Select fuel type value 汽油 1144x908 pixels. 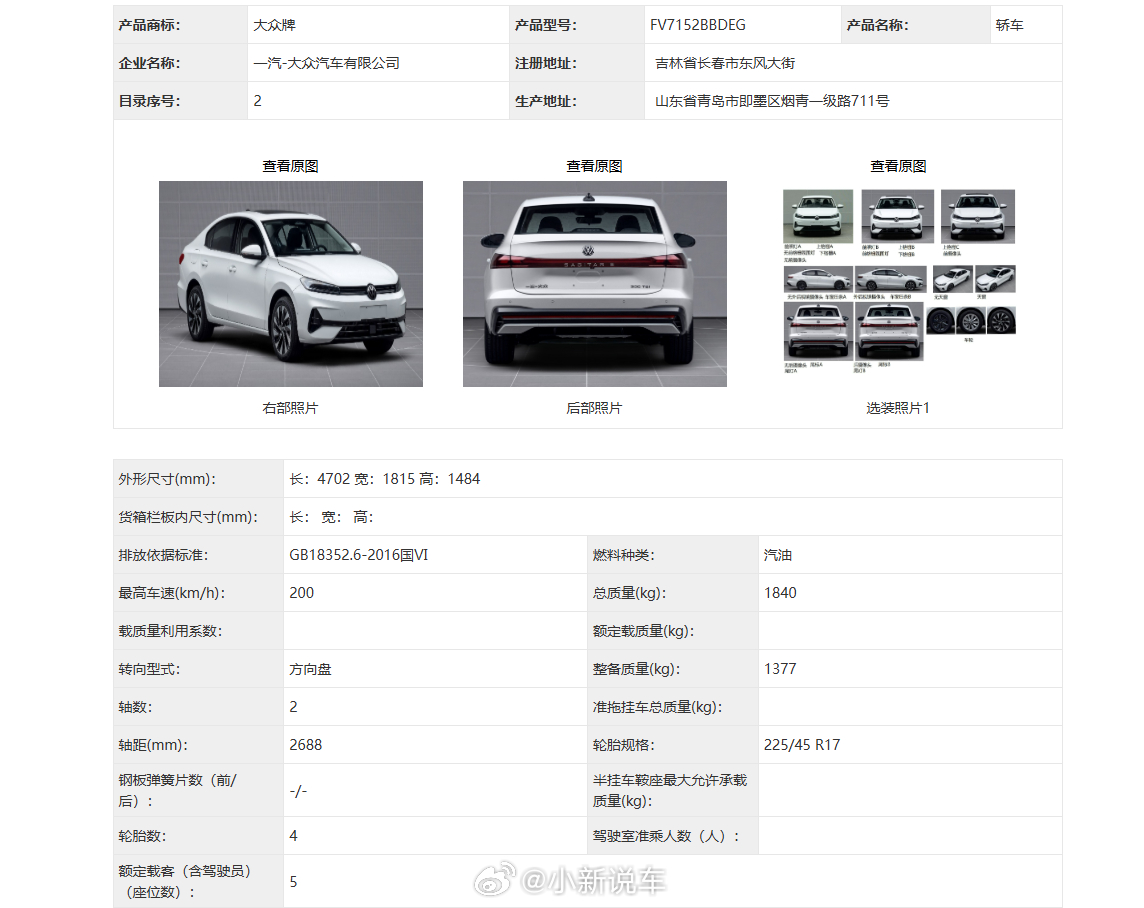[778, 554]
